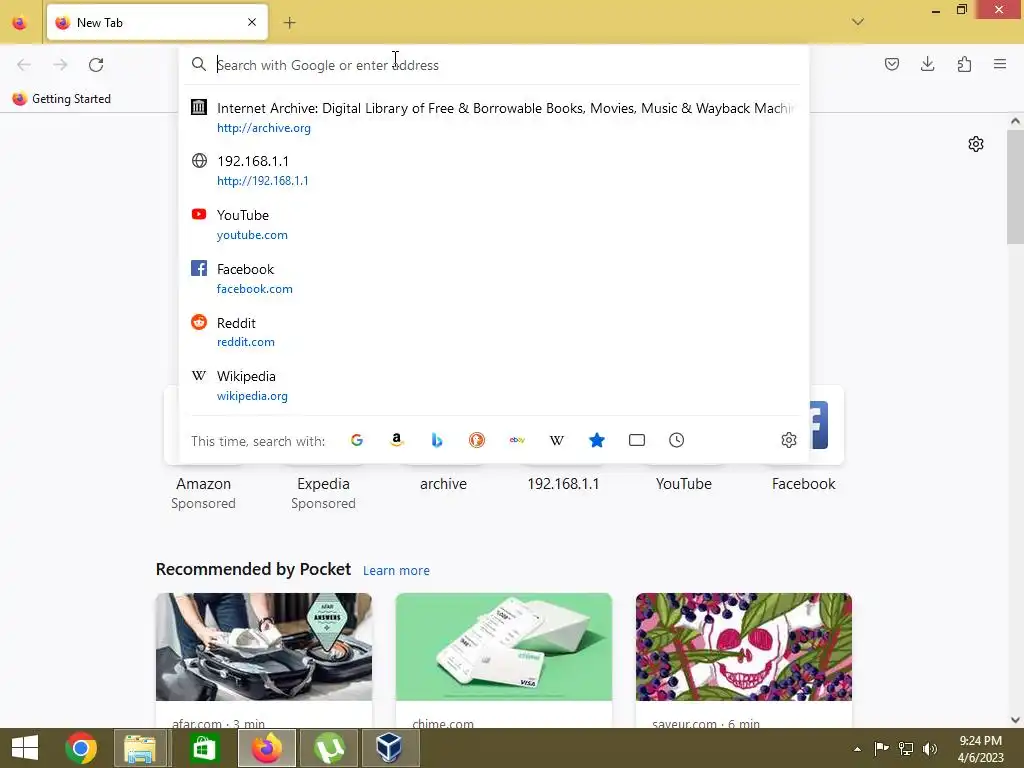Open the network tray icon
This screenshot has width=1024, height=768.
(906, 749)
